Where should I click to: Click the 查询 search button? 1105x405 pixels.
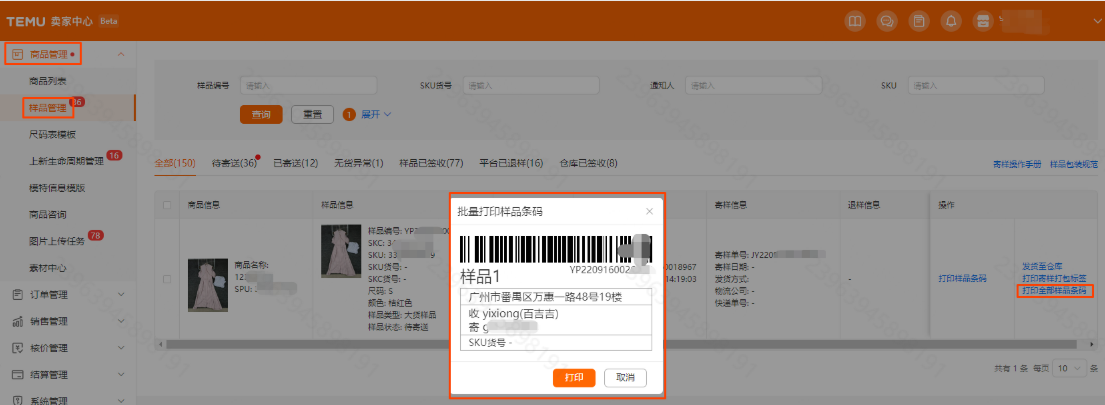(261, 115)
